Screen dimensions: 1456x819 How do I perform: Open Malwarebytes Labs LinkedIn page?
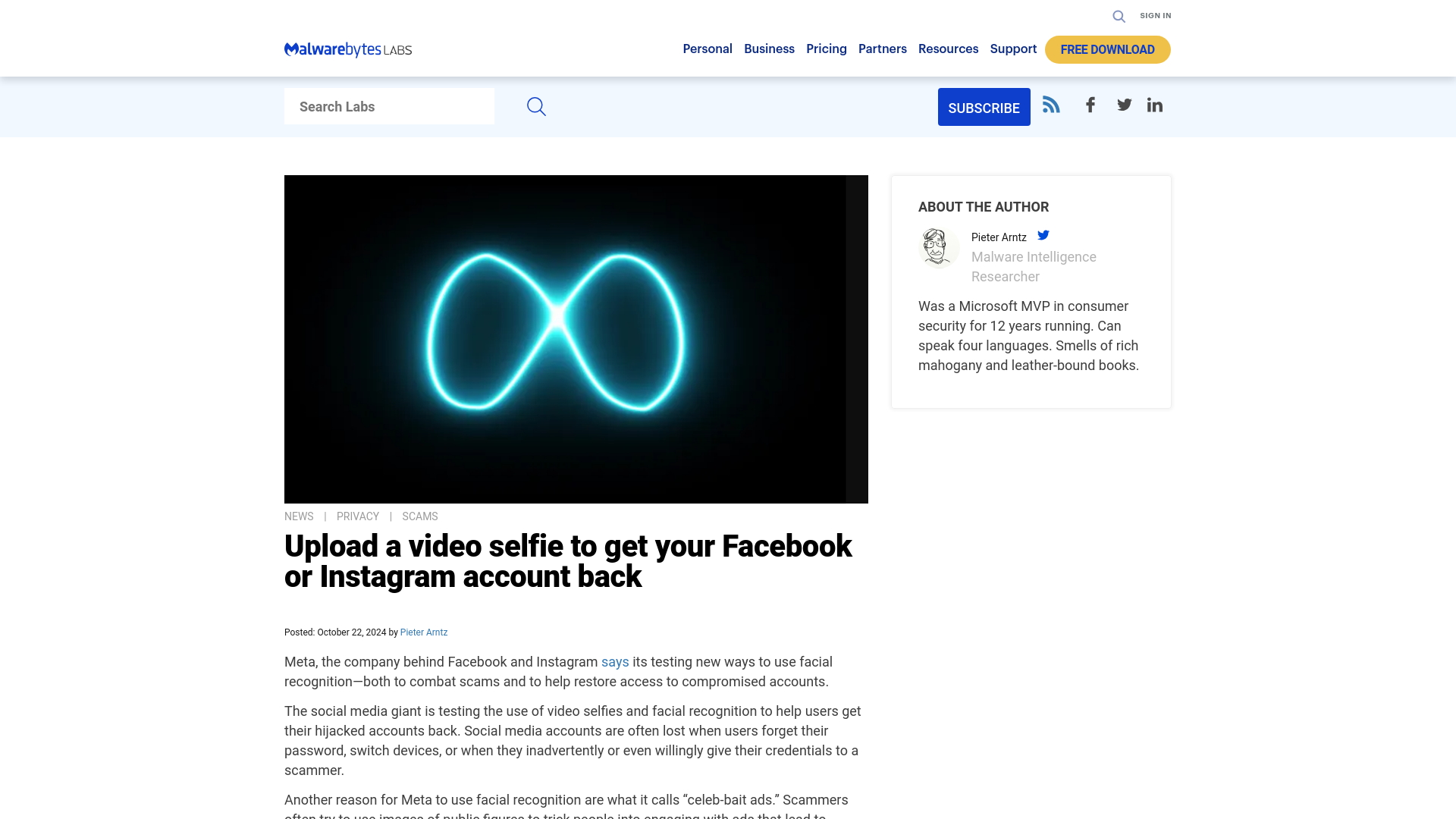click(1155, 105)
